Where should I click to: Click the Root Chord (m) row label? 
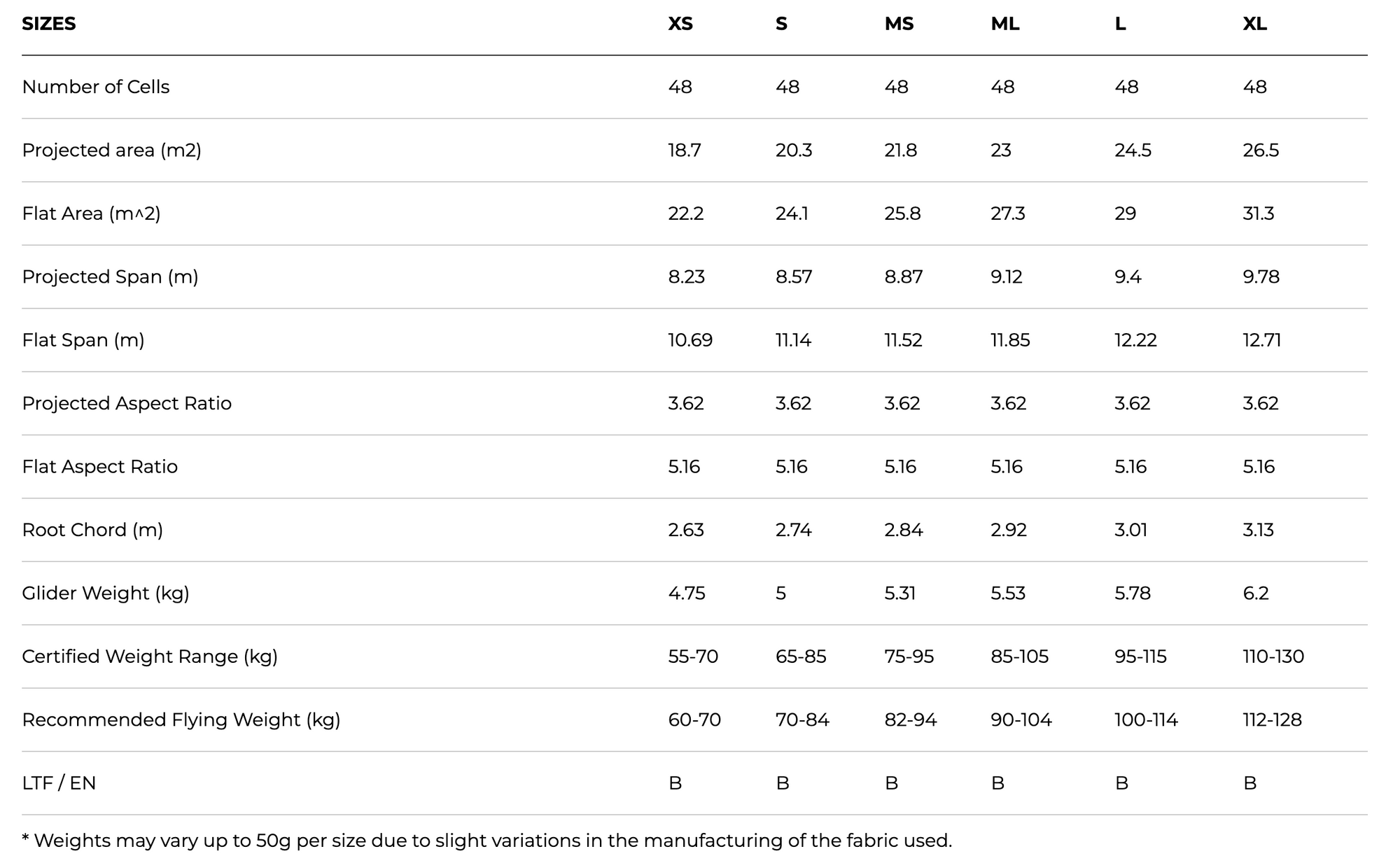[92, 530]
